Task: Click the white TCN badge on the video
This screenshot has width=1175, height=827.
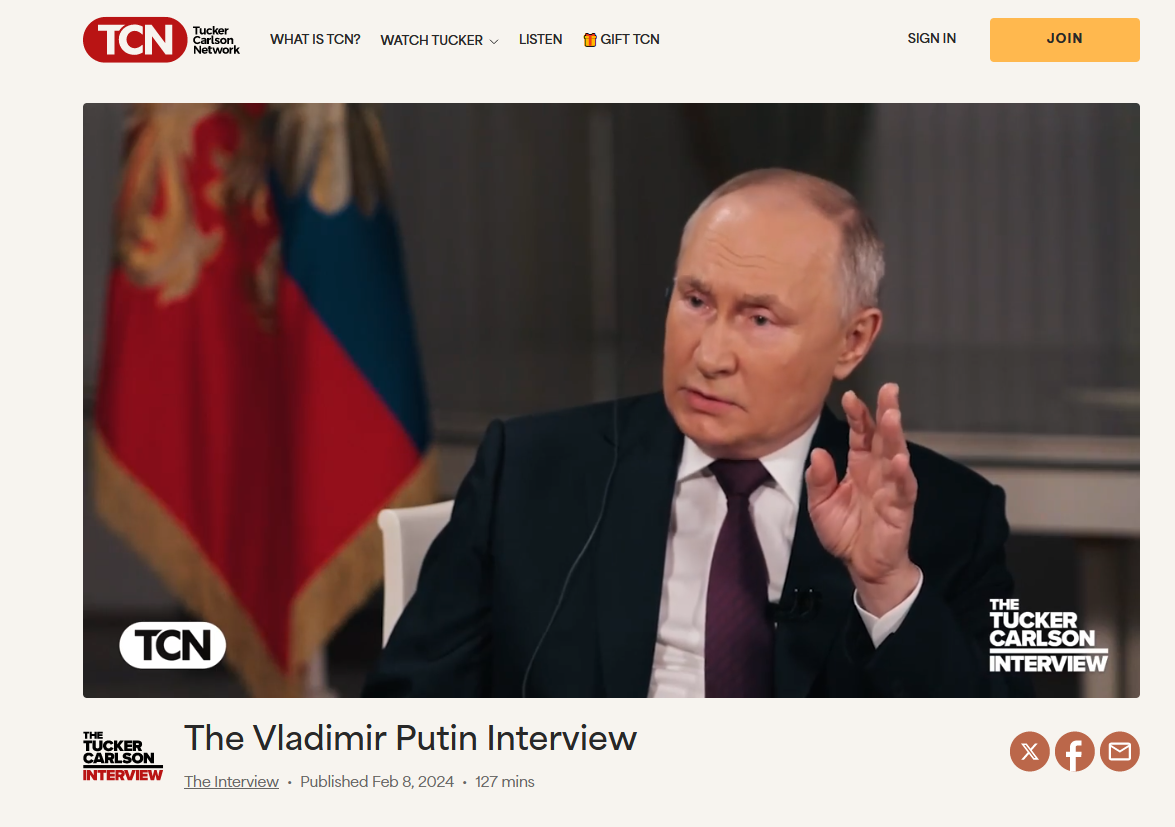Action: [172, 645]
